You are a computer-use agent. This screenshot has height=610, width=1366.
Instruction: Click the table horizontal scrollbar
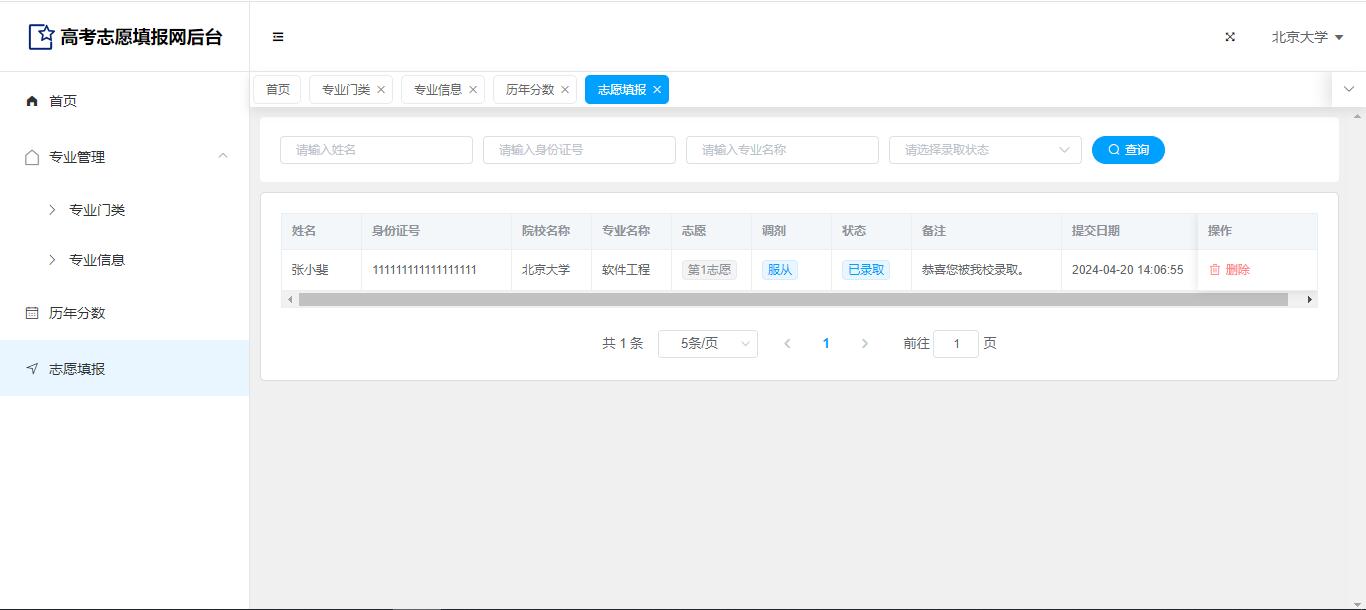(x=792, y=299)
